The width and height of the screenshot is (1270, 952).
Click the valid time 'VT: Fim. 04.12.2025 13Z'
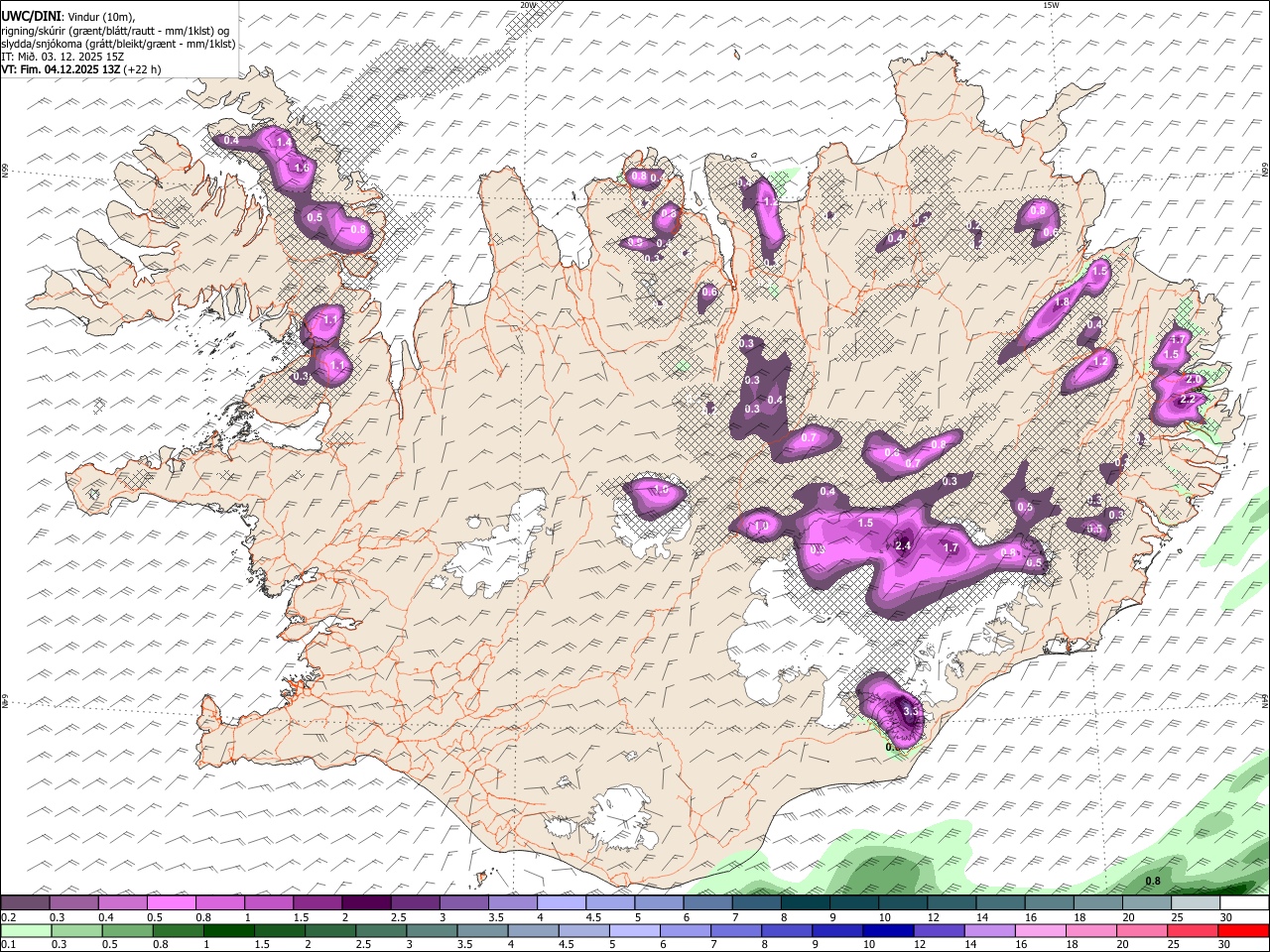click(61, 69)
